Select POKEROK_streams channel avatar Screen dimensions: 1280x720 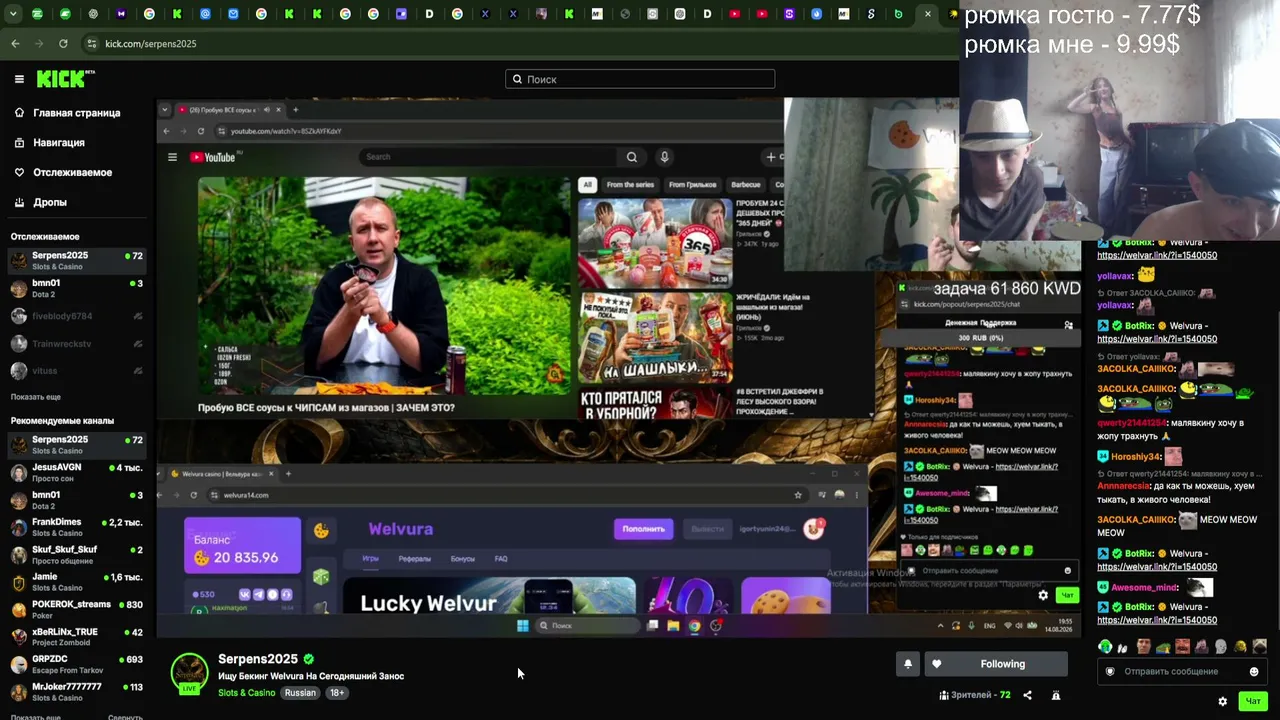[x=18, y=610]
